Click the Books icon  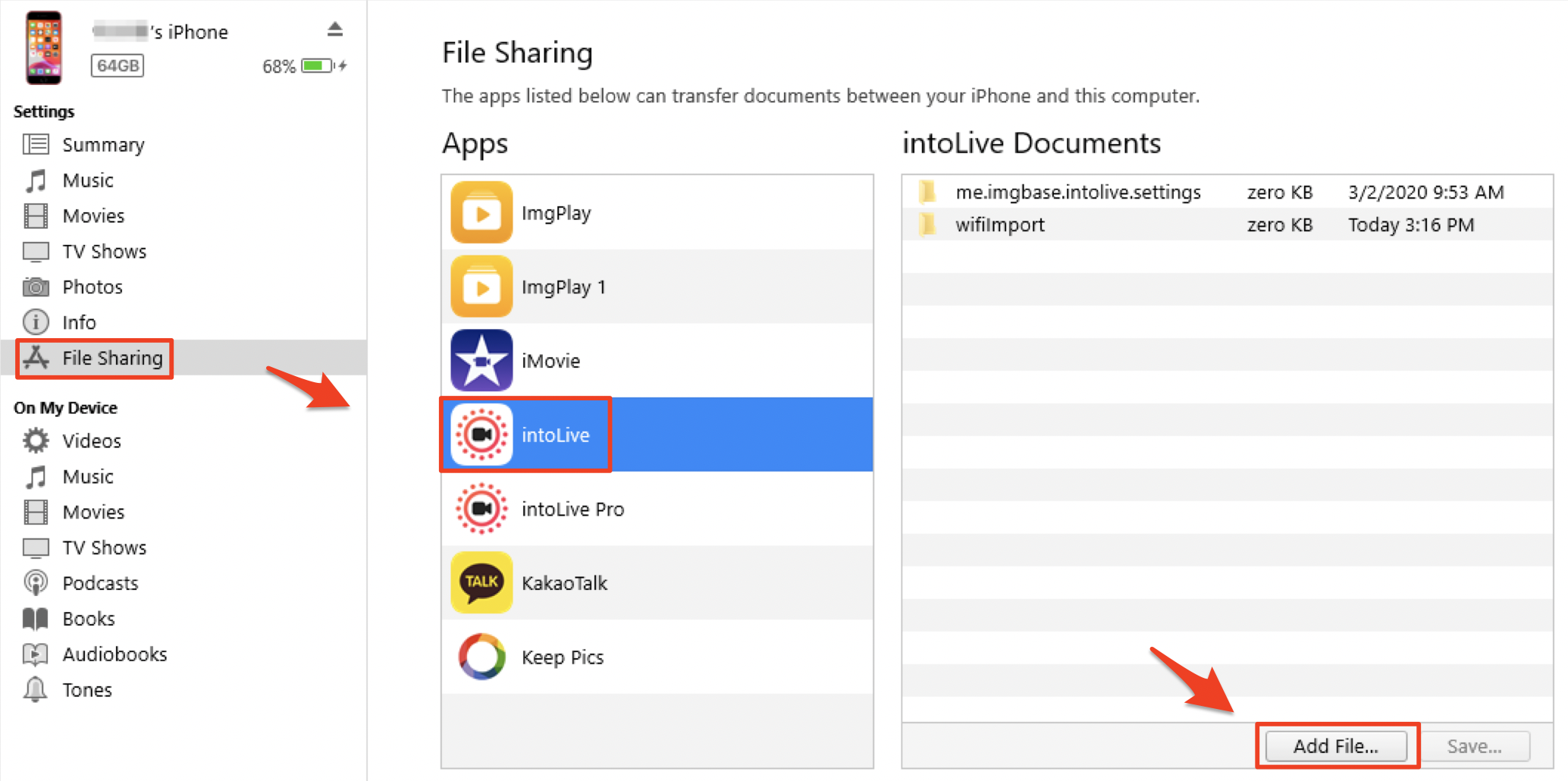pos(36,619)
